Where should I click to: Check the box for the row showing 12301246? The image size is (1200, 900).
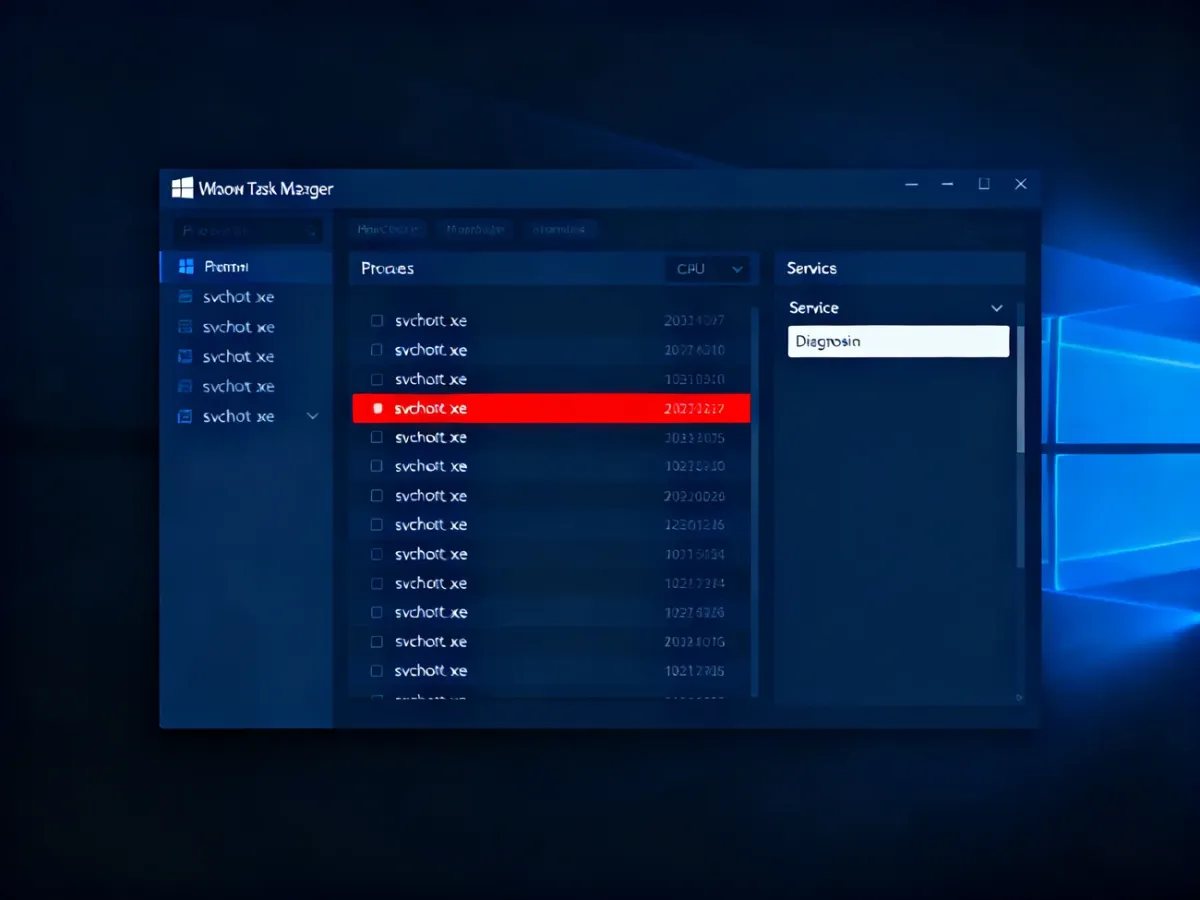click(x=377, y=524)
